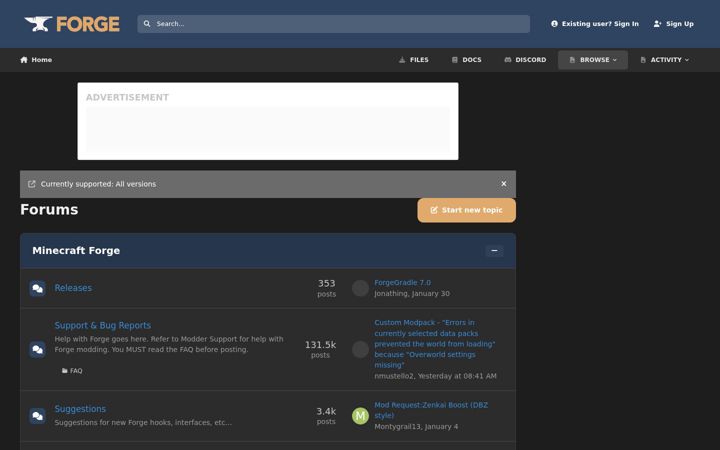Image resolution: width=720 pixels, height=450 pixels.
Task: Click the 3.4k posts count
Action: click(326, 416)
